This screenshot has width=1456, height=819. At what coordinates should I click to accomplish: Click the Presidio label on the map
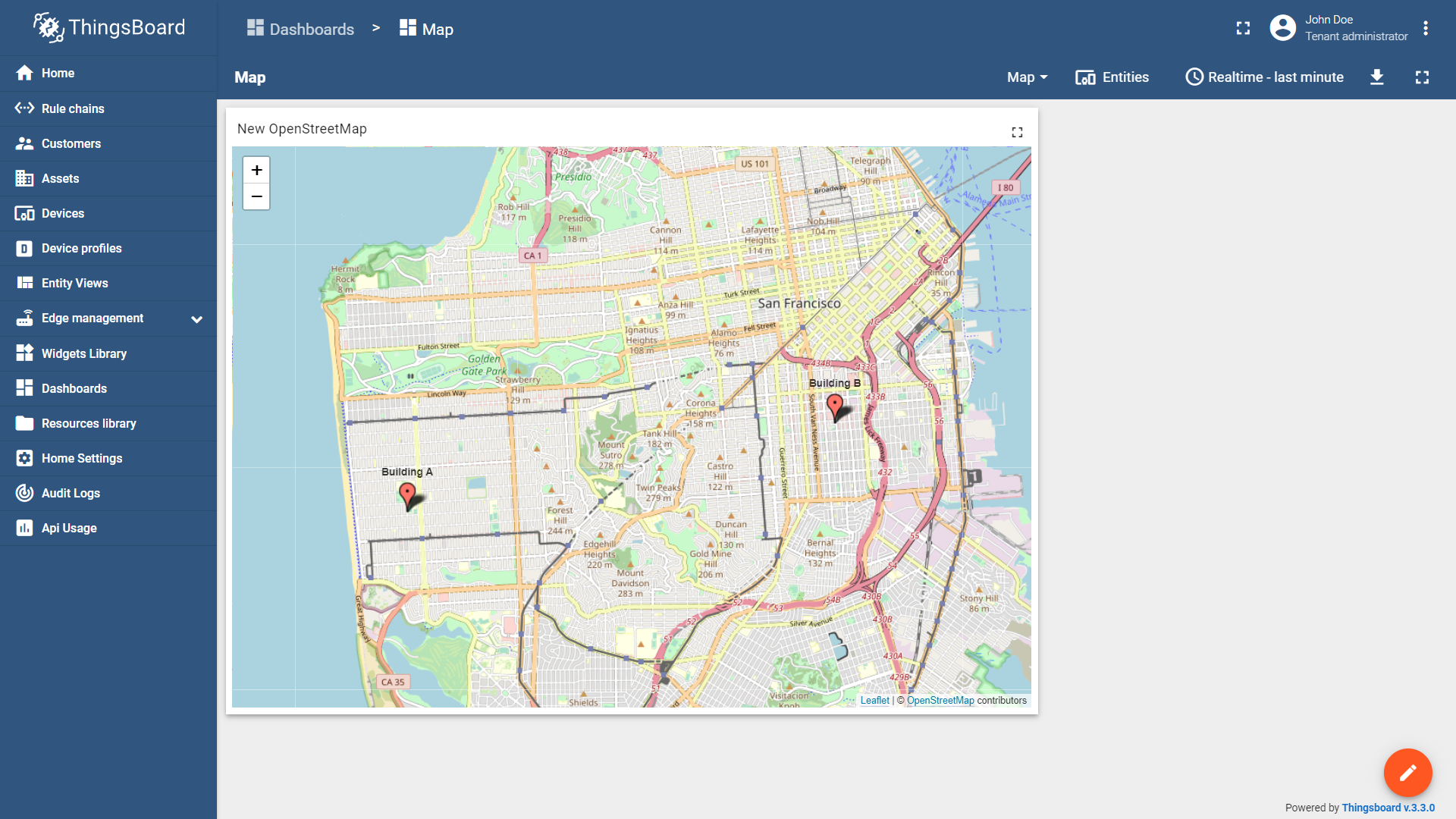[573, 177]
